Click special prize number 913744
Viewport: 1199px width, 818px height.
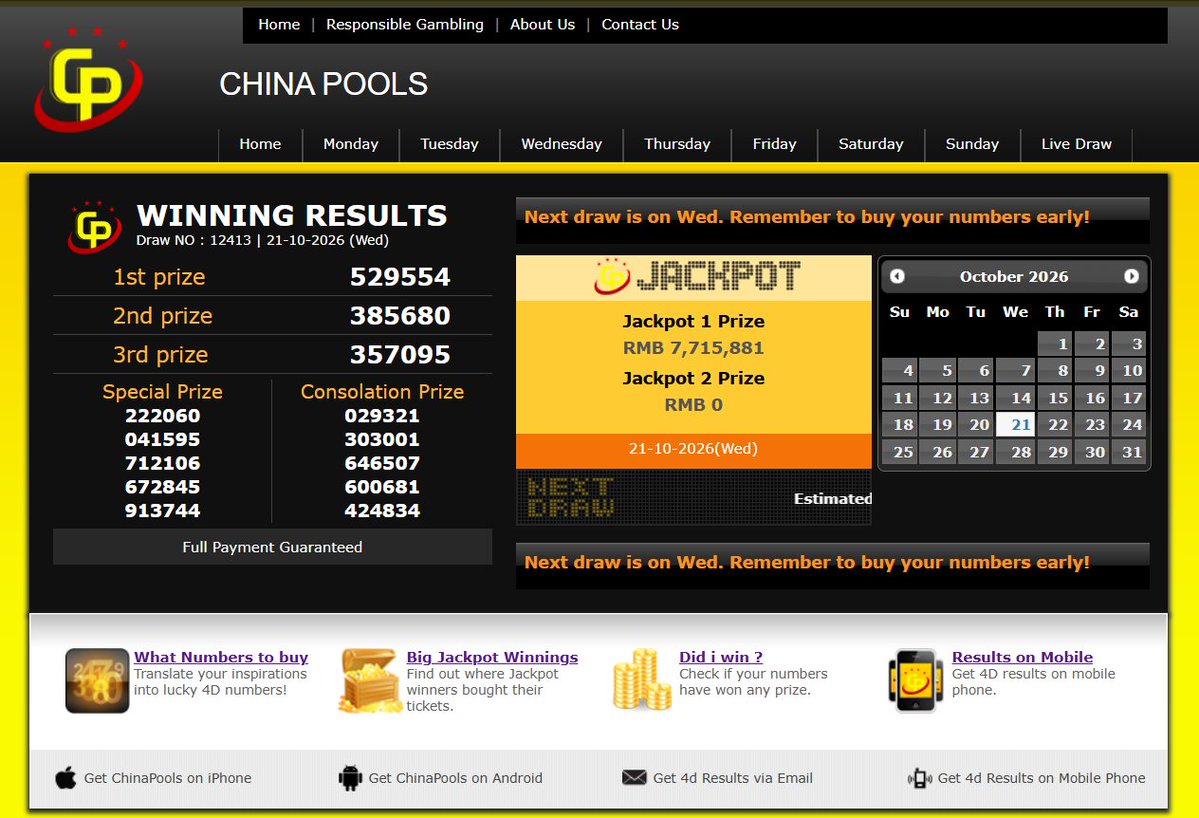163,511
